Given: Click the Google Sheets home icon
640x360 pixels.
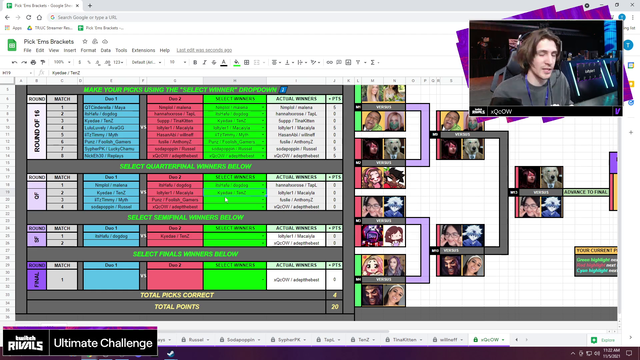Looking at the screenshot, I should (12, 45).
